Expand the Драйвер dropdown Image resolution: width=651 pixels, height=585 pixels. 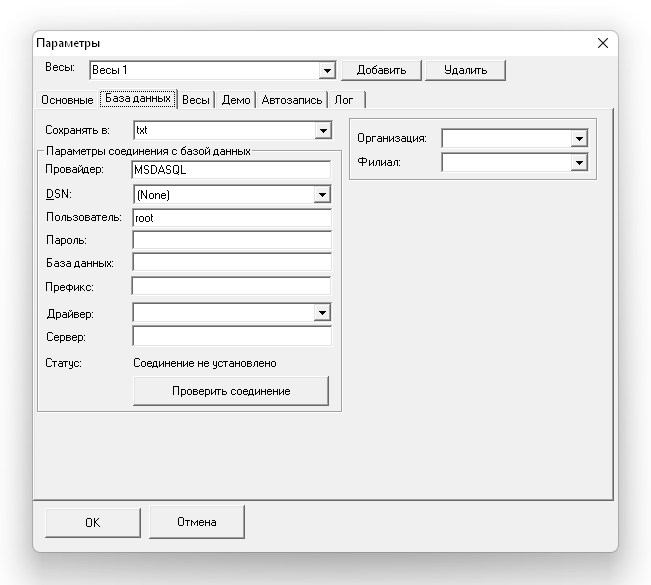coord(322,313)
